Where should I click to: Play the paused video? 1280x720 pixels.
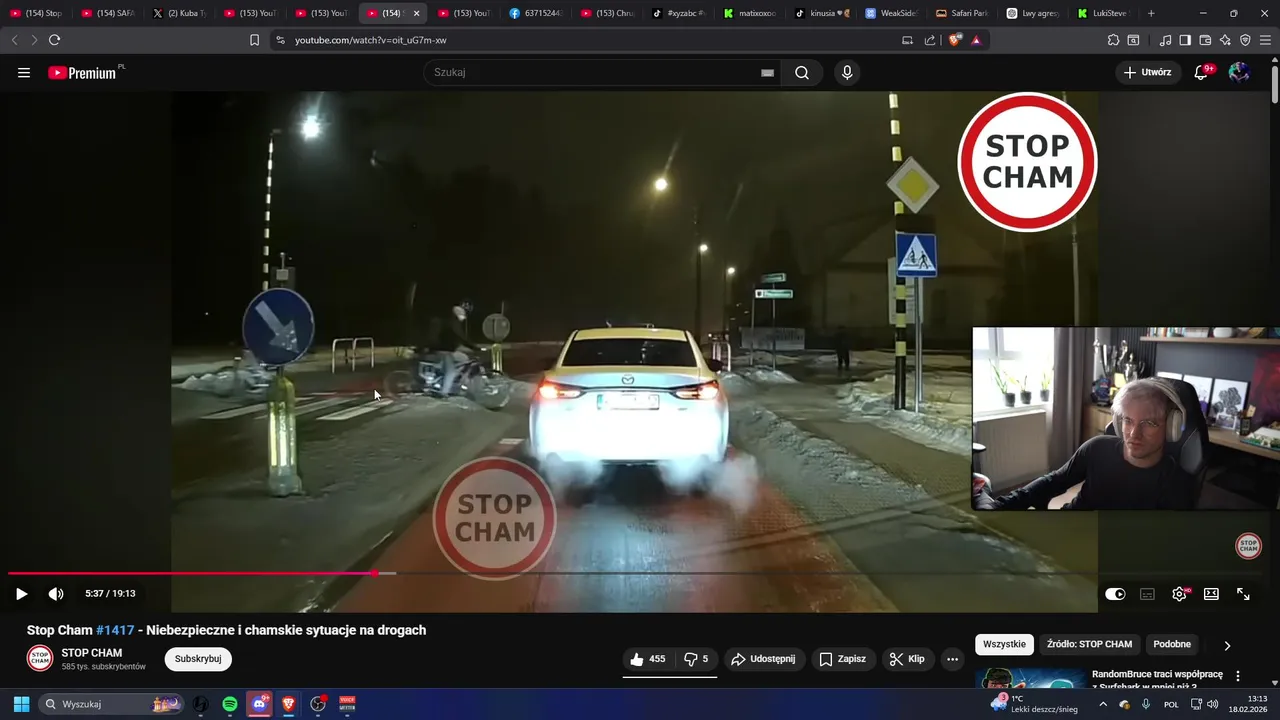(x=21, y=594)
